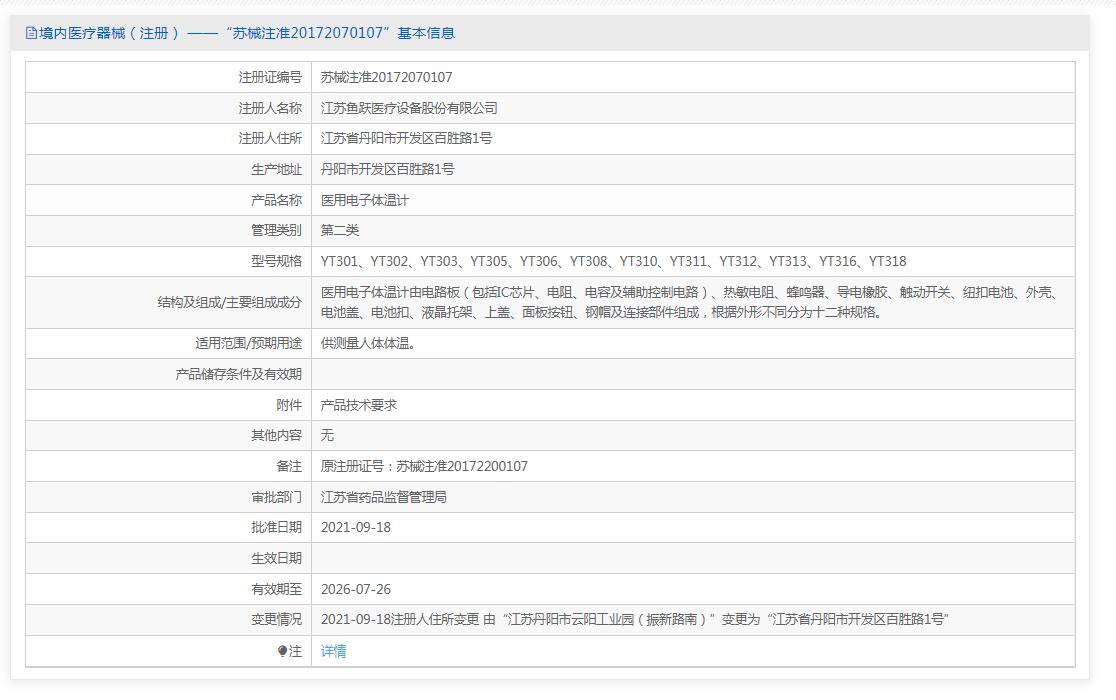1116x700 pixels.
Task: Click the 注册人名称 row label
Action: (270, 108)
